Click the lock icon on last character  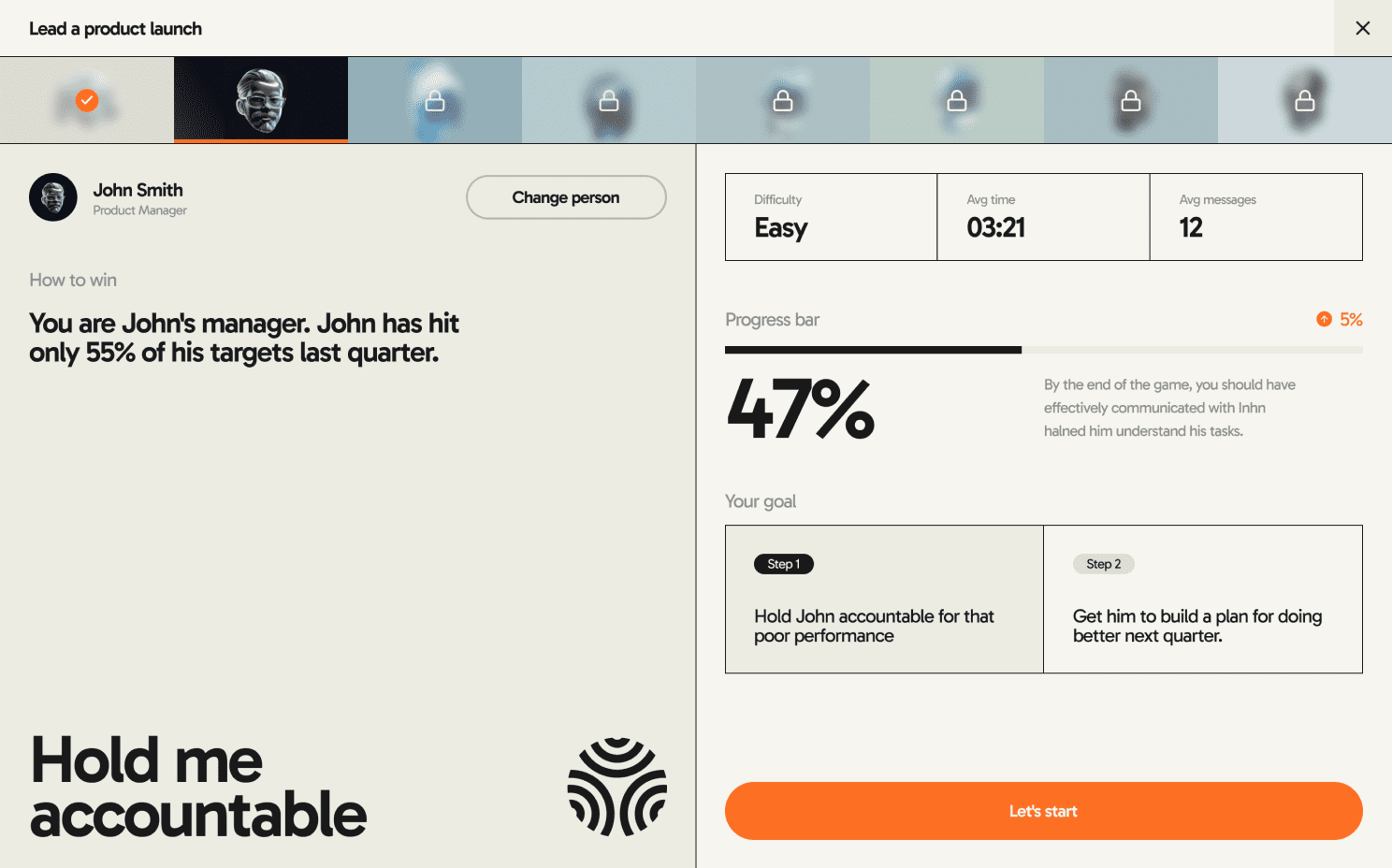[x=1305, y=101]
